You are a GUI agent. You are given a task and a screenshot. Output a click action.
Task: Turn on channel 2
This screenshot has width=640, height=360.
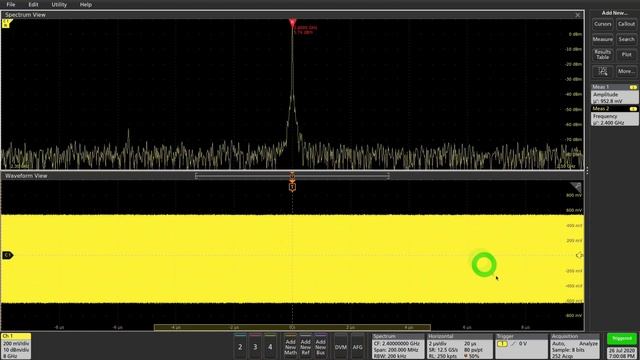coord(240,347)
